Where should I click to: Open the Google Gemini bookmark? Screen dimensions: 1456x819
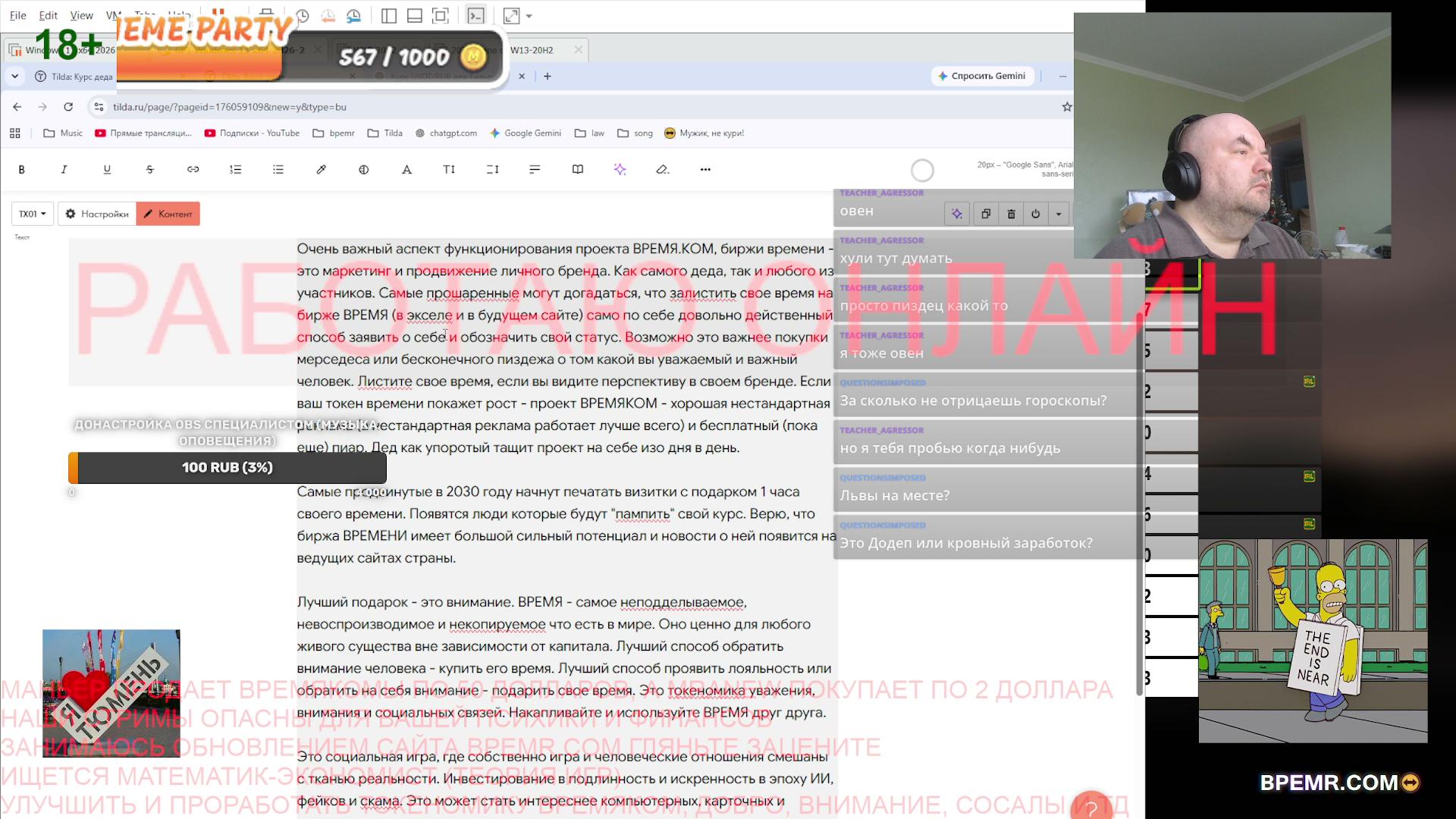526,133
